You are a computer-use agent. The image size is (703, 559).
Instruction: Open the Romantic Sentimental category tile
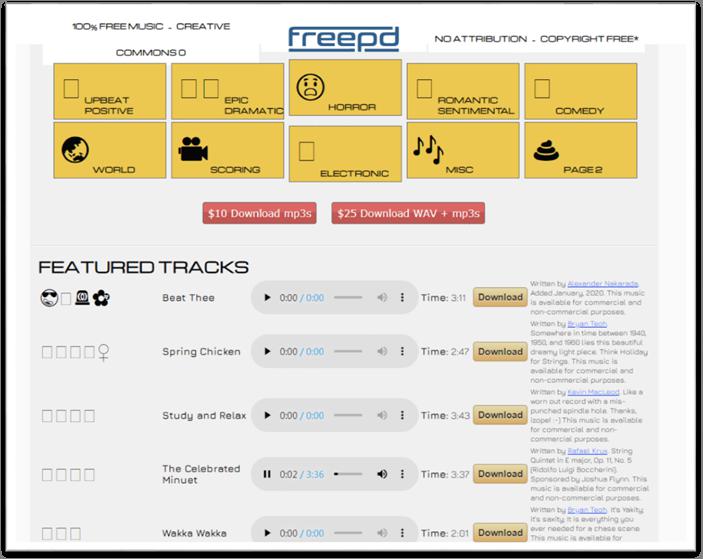pos(463,91)
